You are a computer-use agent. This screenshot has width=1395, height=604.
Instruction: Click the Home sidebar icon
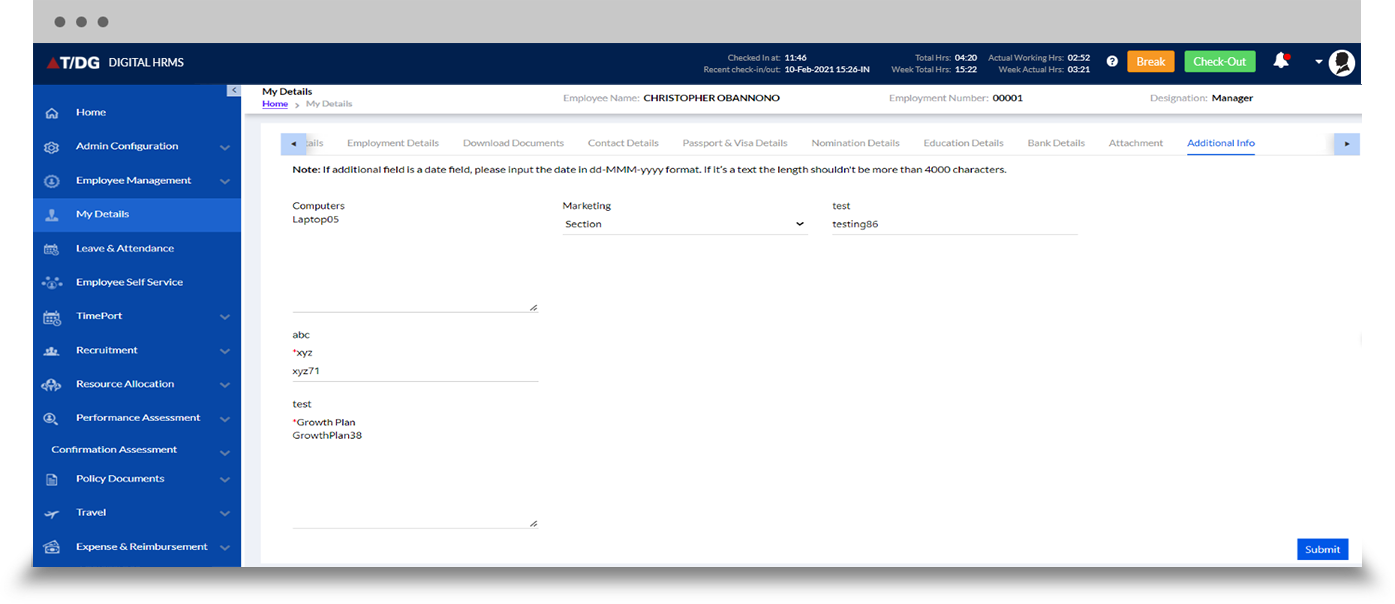52,113
